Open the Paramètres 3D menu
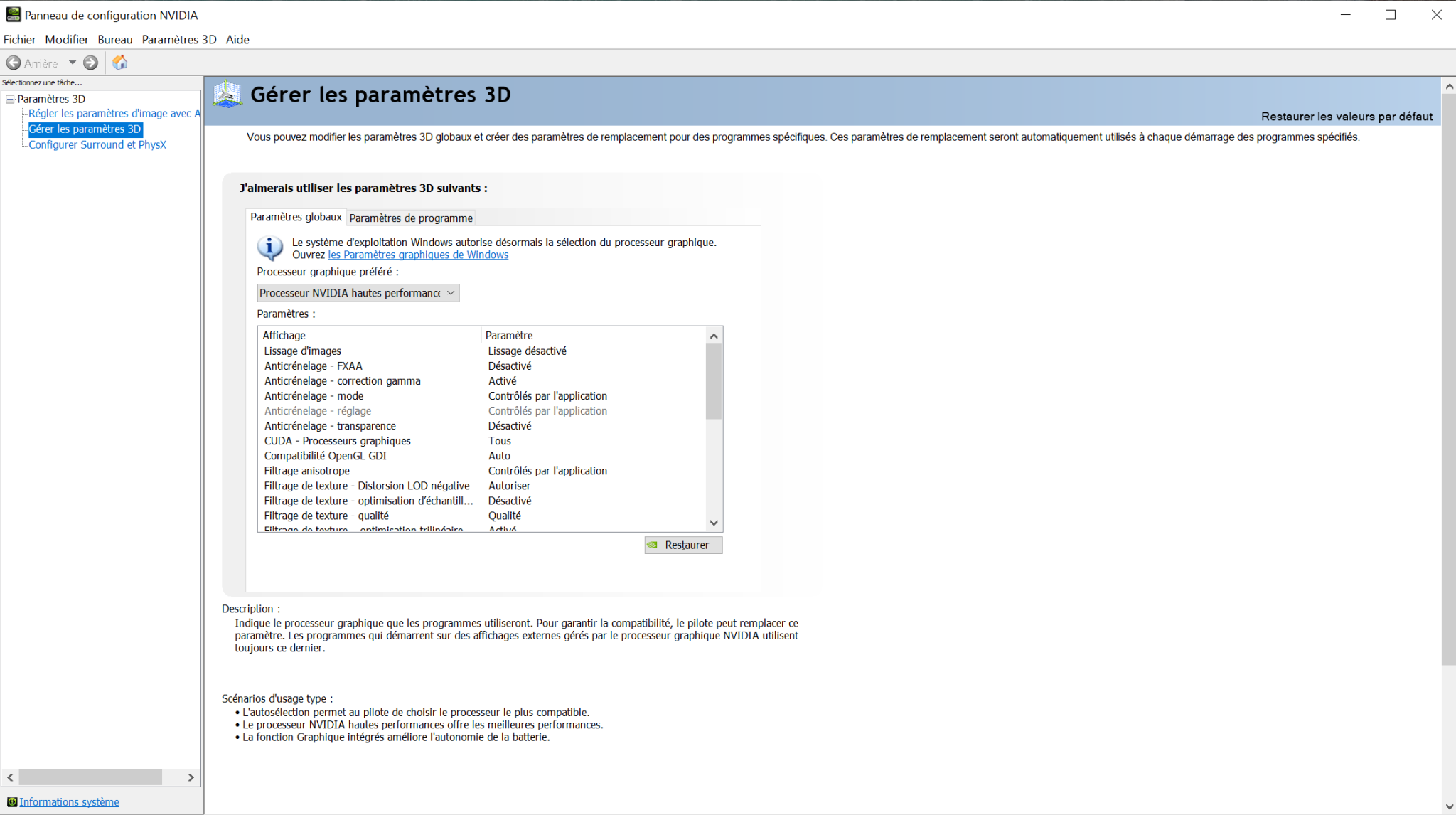Image resolution: width=1456 pixels, height=815 pixels. tap(179, 40)
